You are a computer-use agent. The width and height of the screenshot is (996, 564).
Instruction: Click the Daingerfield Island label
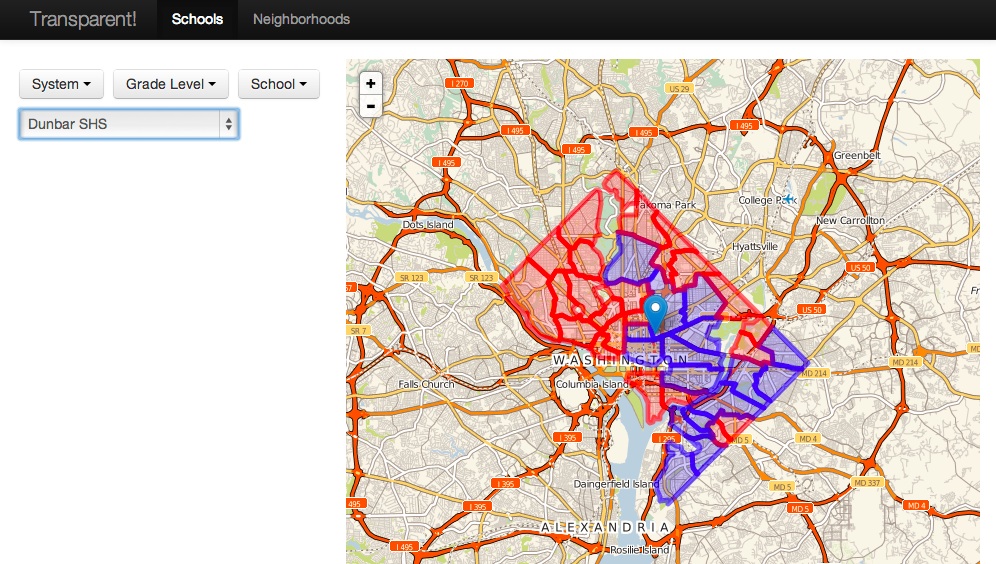617,484
